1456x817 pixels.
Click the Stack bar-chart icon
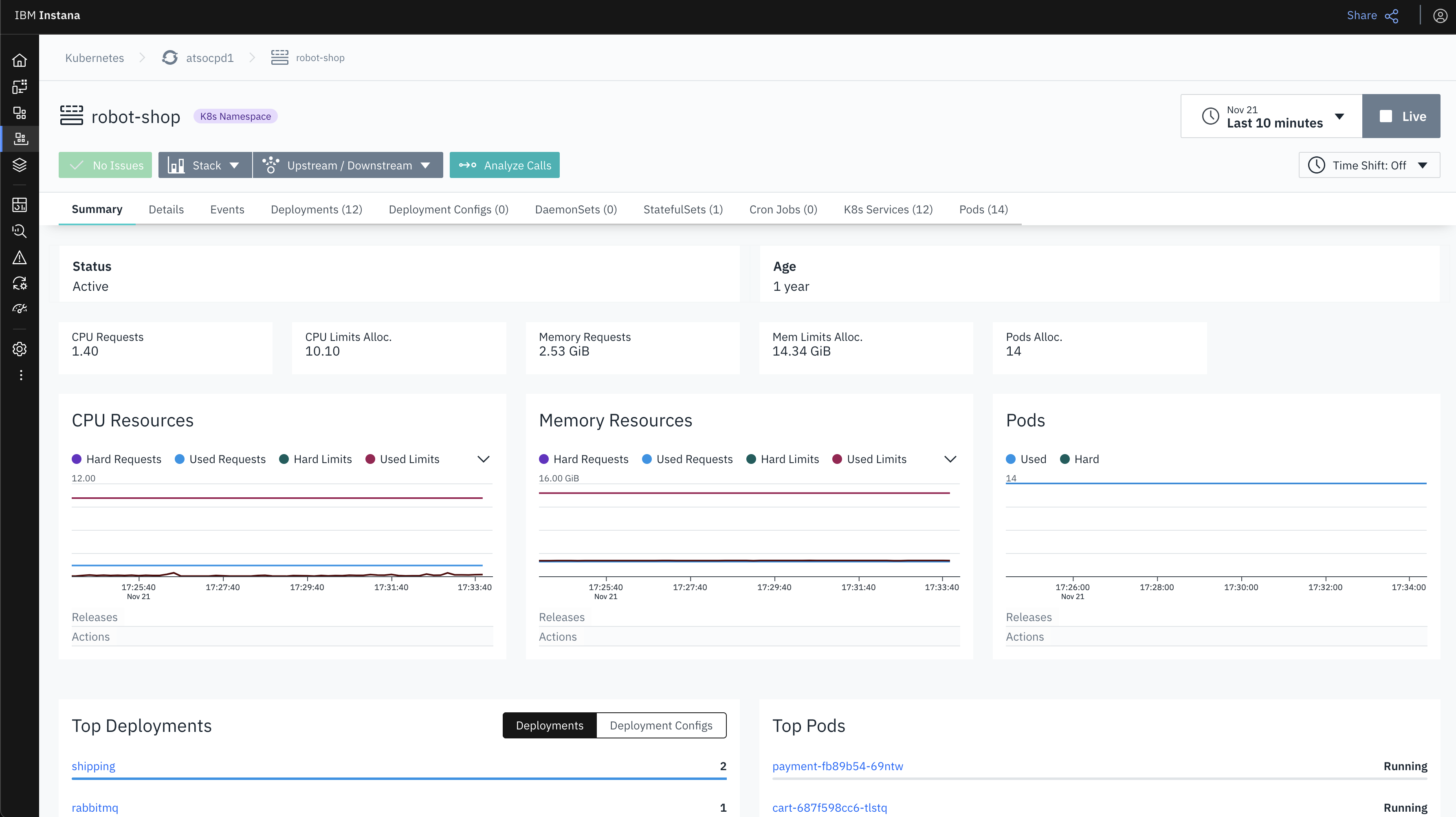point(176,165)
